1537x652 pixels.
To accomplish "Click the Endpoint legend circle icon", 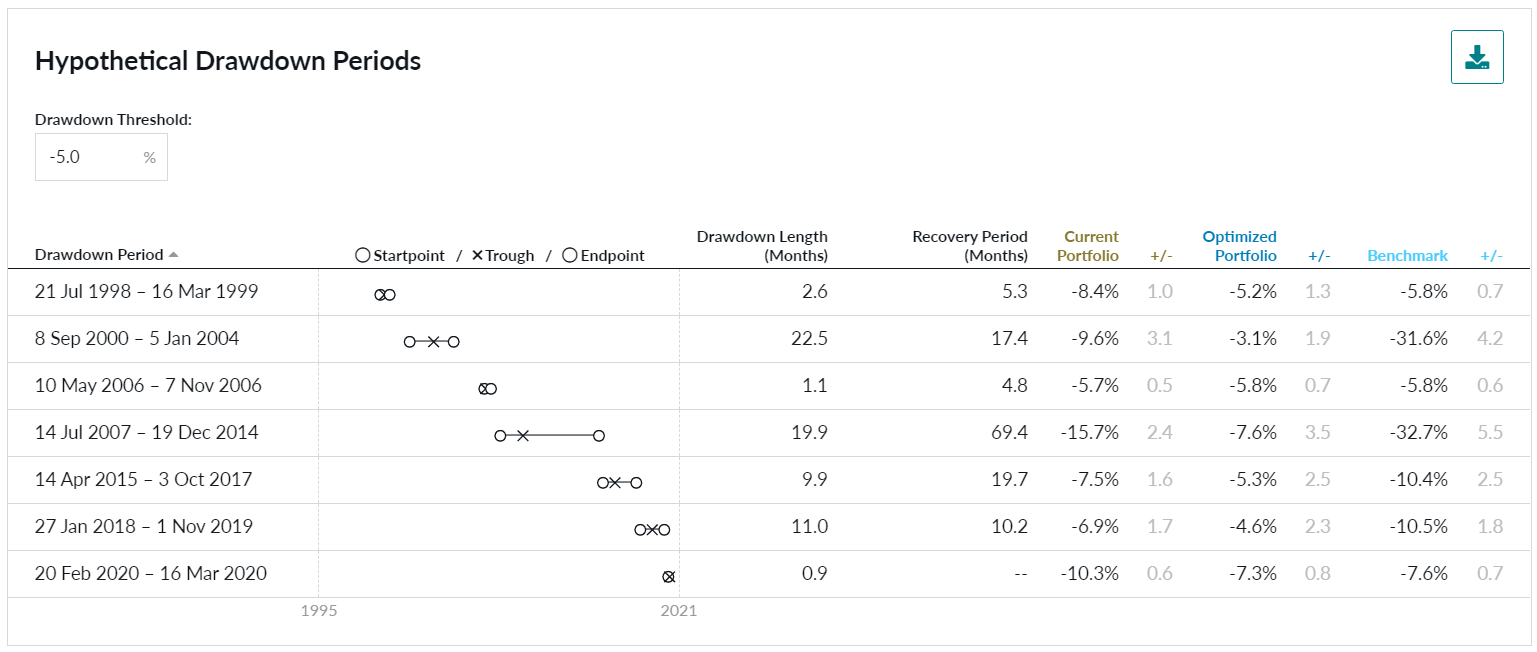I will click(569, 256).
